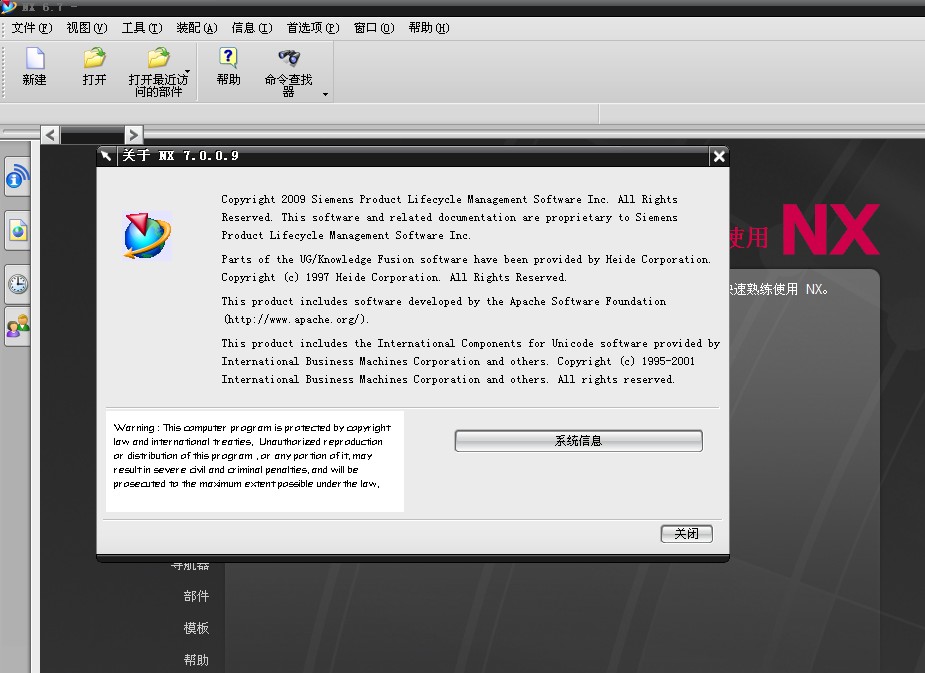Viewport: 925px width, 673px height.
Task: Open the 窗口(O) menu
Action: (373, 28)
